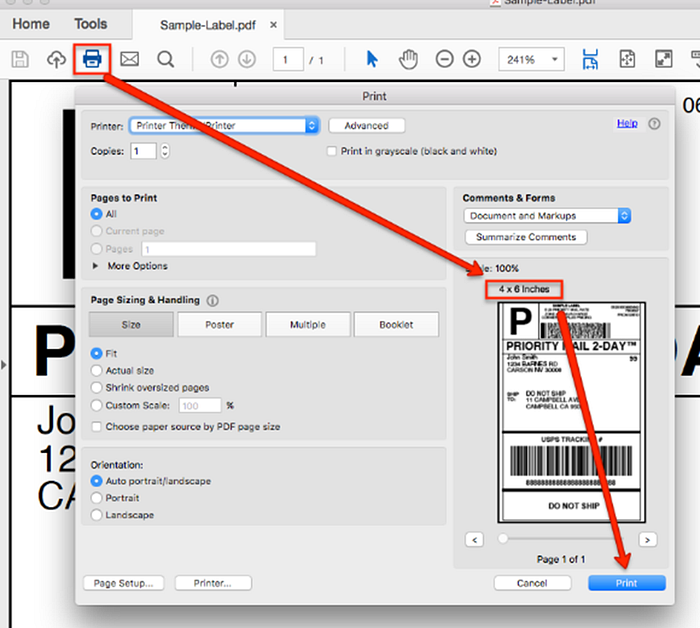Zoom in with plus icon
The image size is (700, 628).
point(472,59)
